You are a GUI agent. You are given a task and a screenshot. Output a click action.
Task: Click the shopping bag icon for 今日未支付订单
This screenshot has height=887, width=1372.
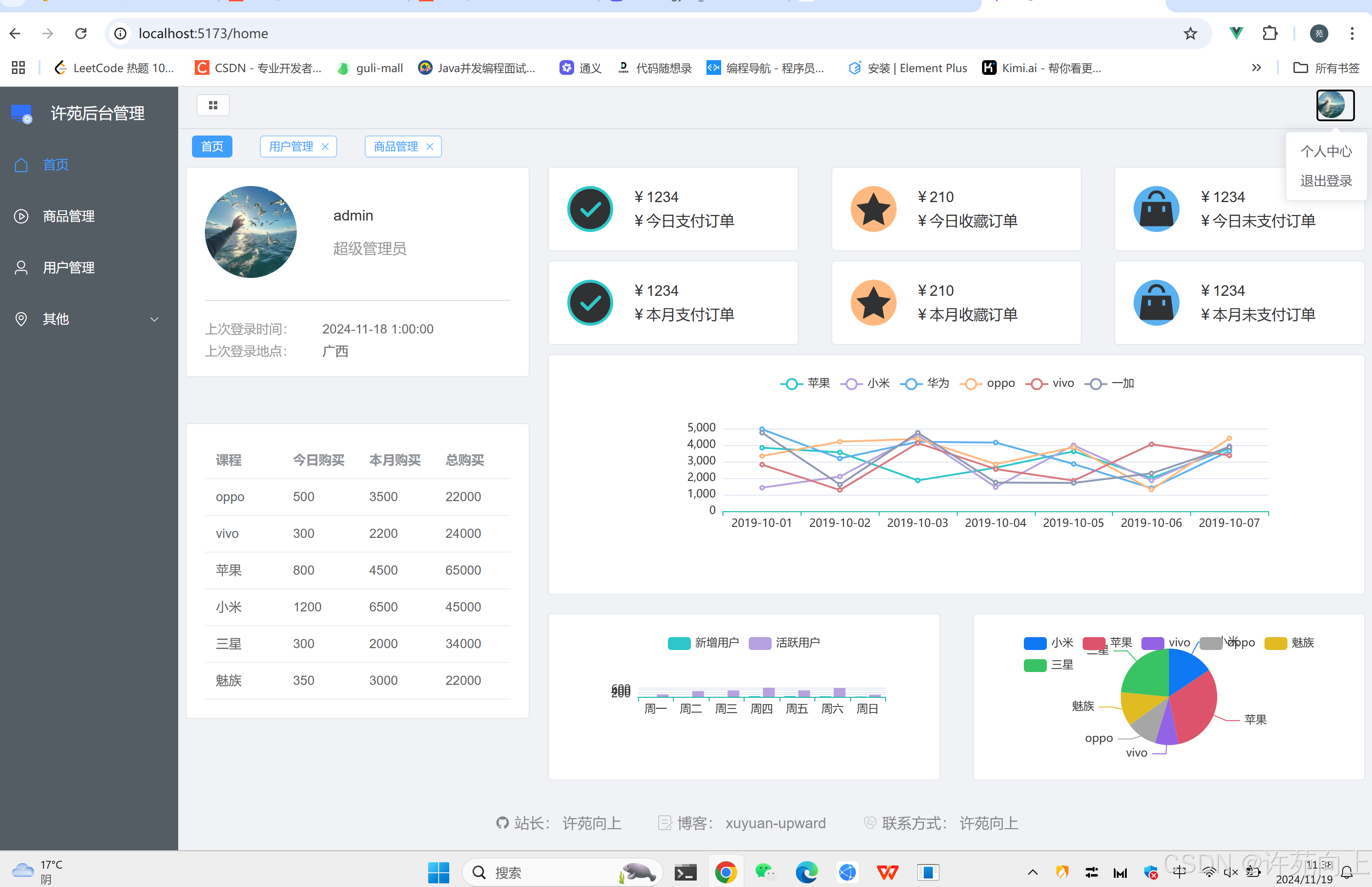(1156, 209)
